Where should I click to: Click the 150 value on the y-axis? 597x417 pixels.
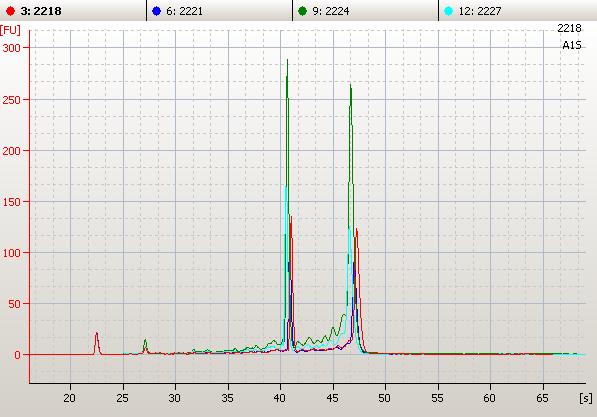click(11, 202)
